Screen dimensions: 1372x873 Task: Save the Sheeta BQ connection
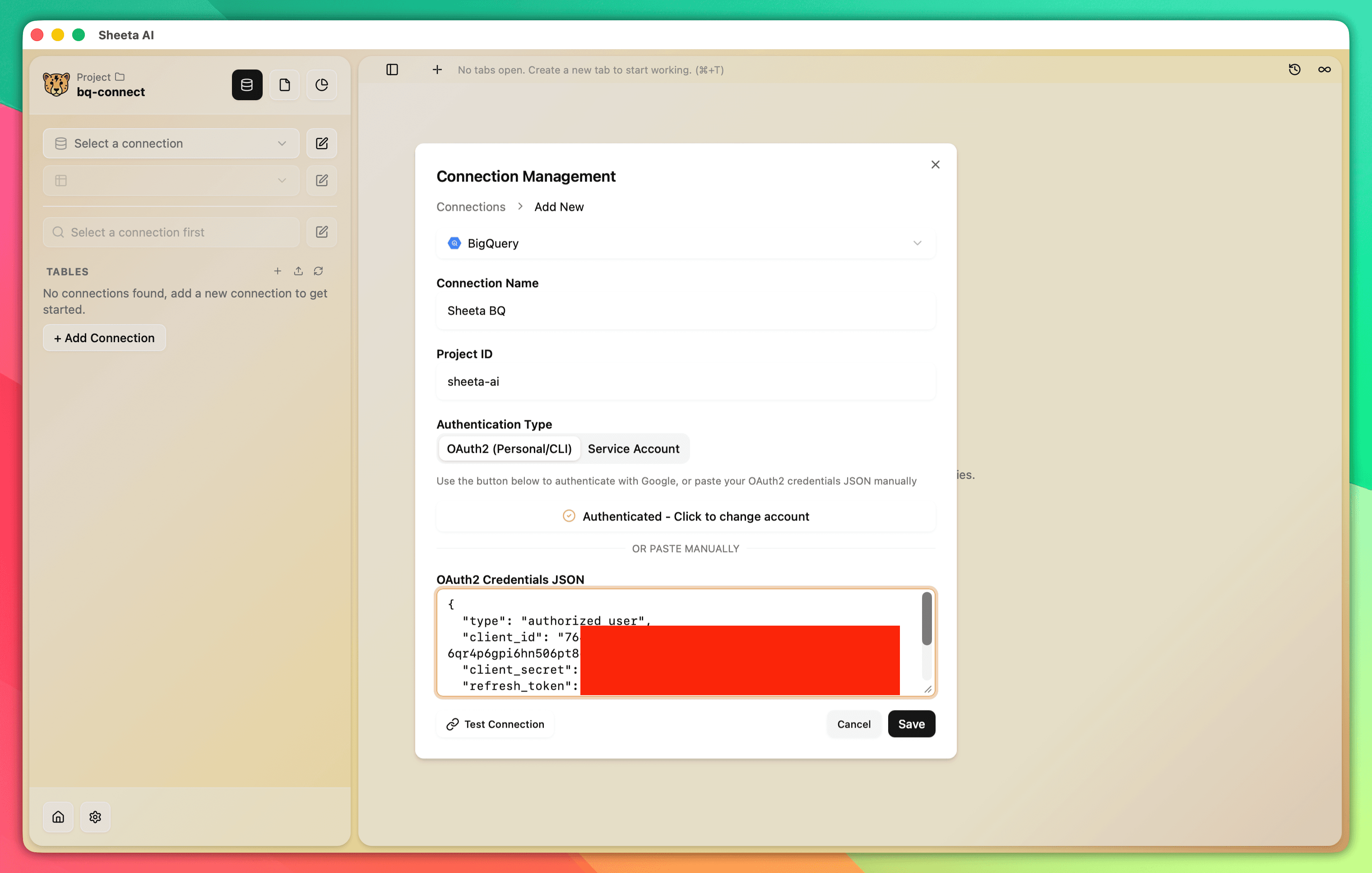911,724
